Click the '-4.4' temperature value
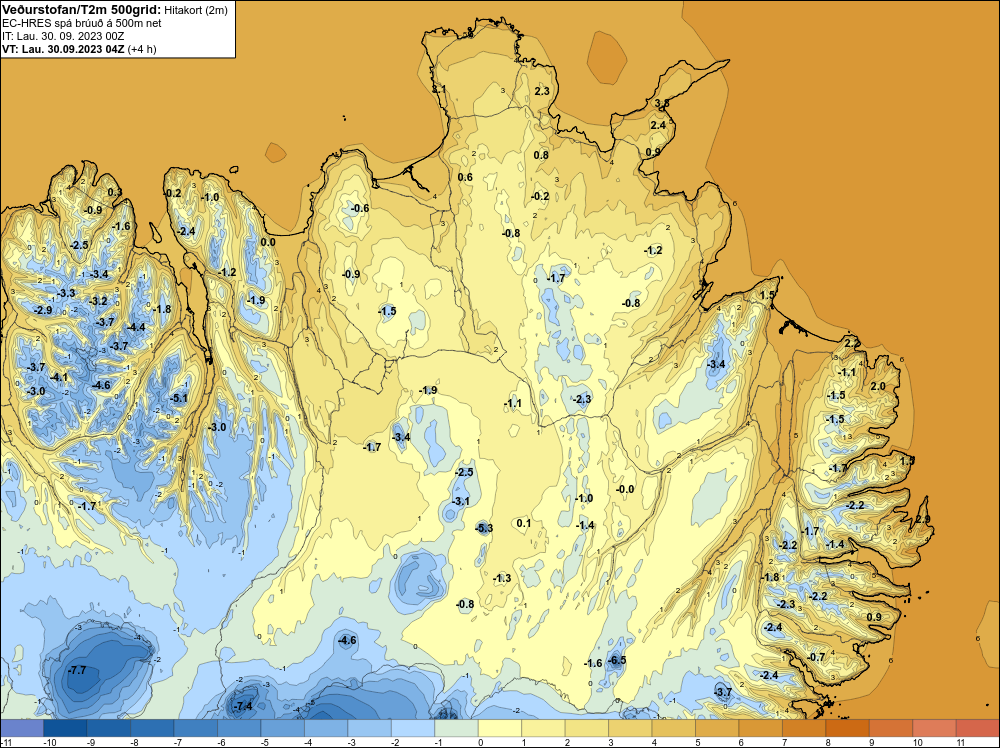 click(136, 327)
